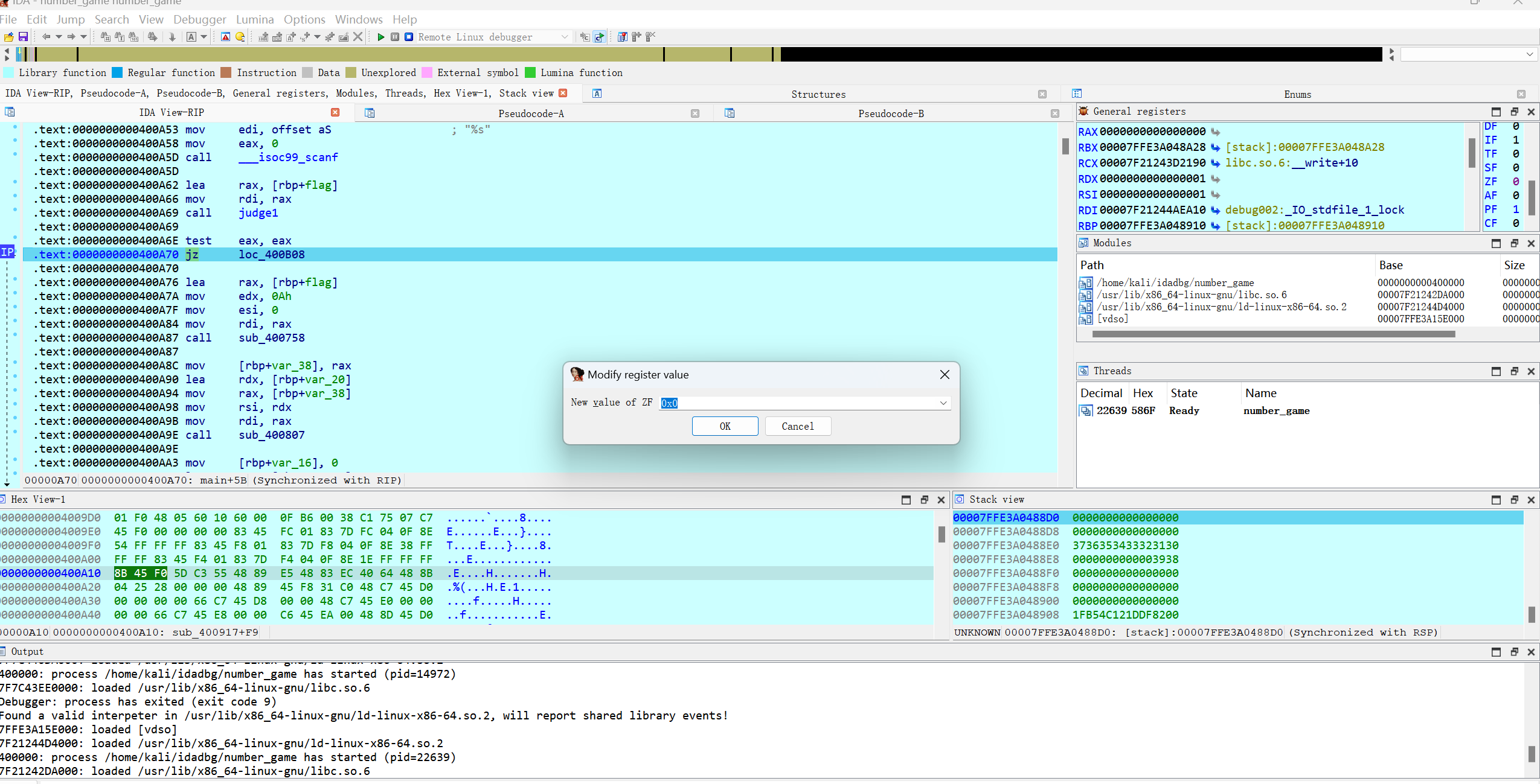The width and height of the screenshot is (1540, 784).
Task: Click the highlighted C with green arrow icon
Action: (599, 37)
